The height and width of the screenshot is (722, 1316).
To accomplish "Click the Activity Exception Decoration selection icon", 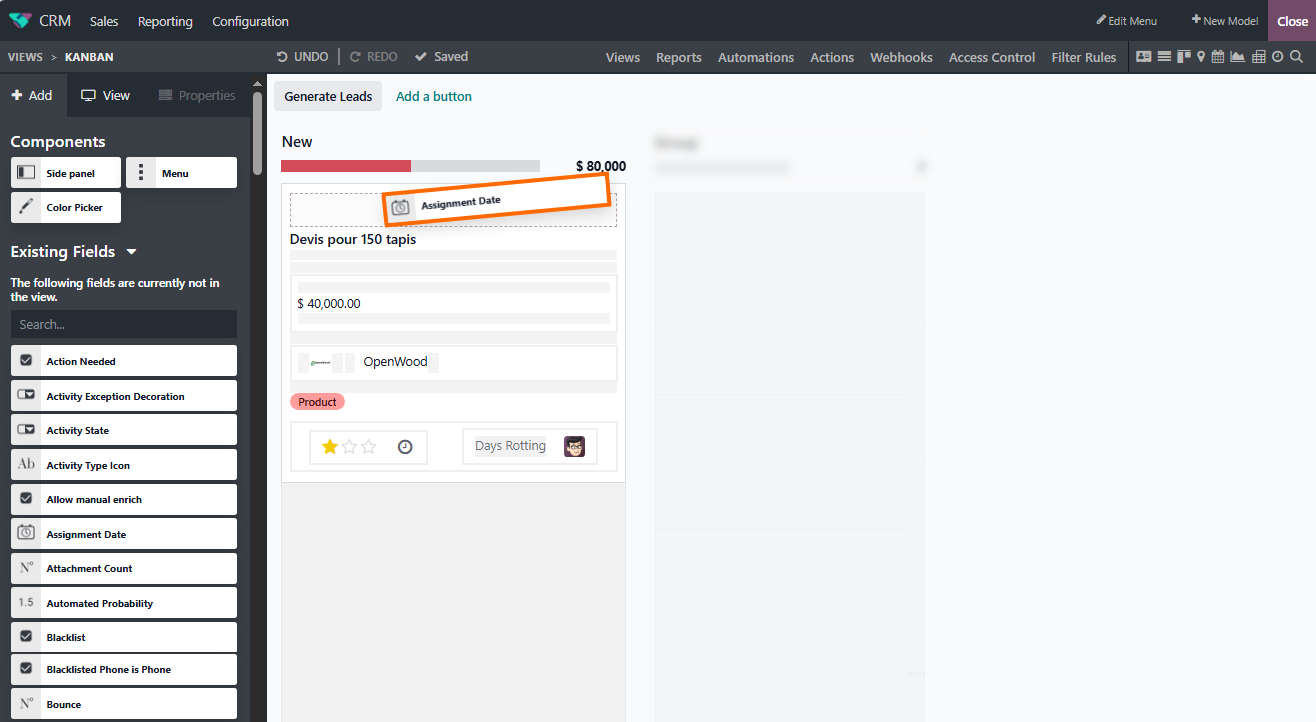I will click(x=27, y=396).
